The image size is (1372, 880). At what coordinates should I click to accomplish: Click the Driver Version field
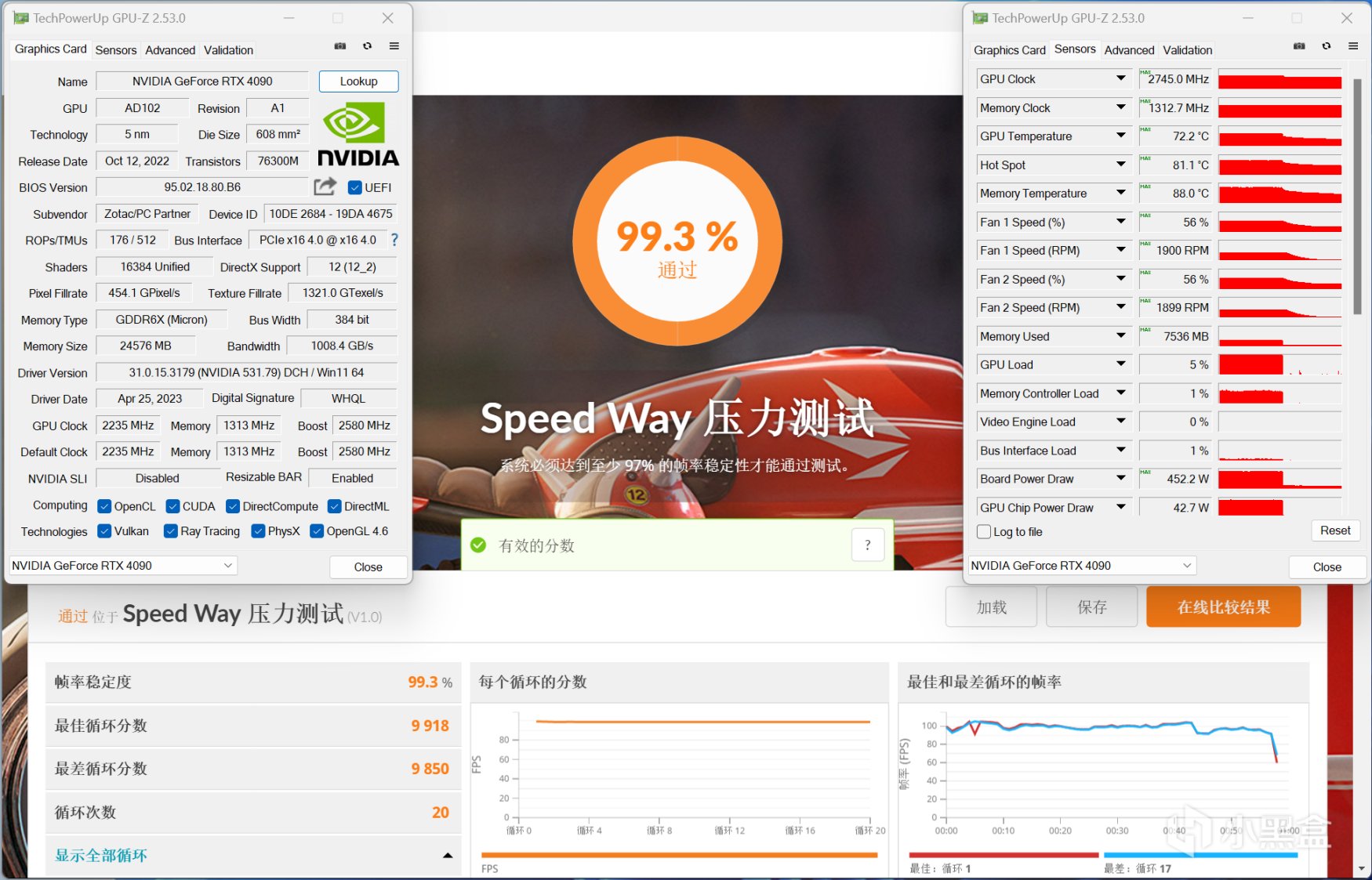coord(246,373)
